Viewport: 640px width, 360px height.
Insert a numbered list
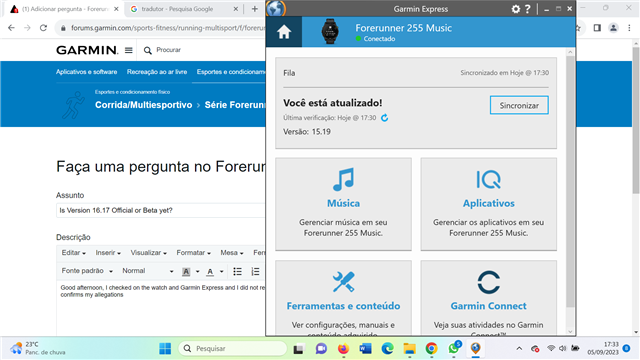point(255,271)
